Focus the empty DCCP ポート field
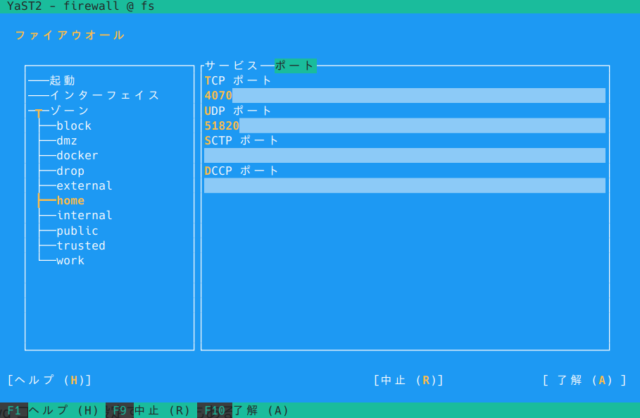 pyautogui.click(x=404, y=186)
